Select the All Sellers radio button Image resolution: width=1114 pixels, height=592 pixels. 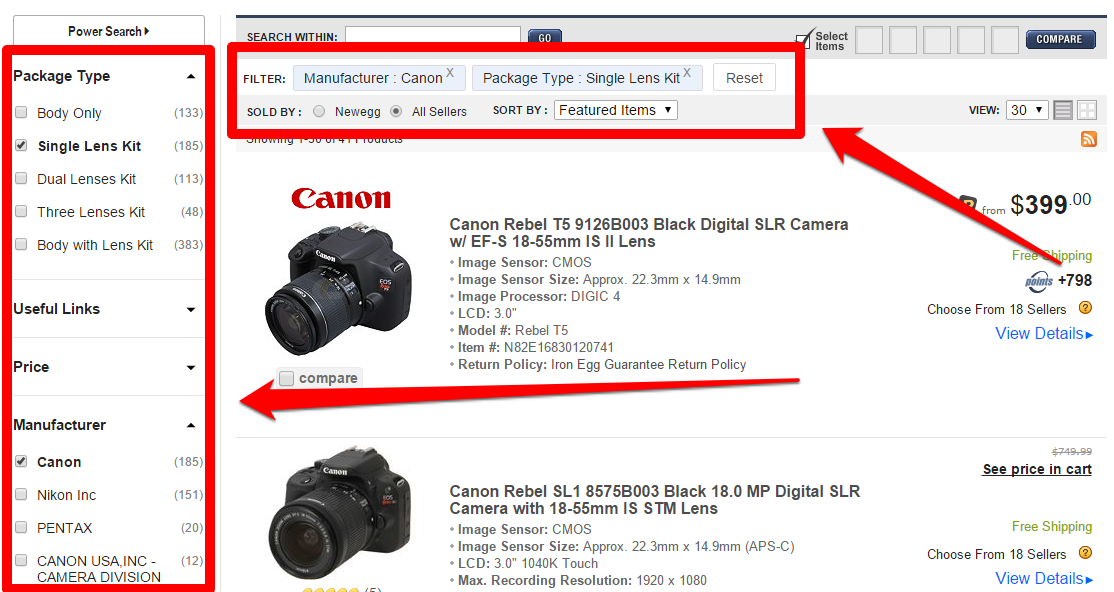point(396,111)
